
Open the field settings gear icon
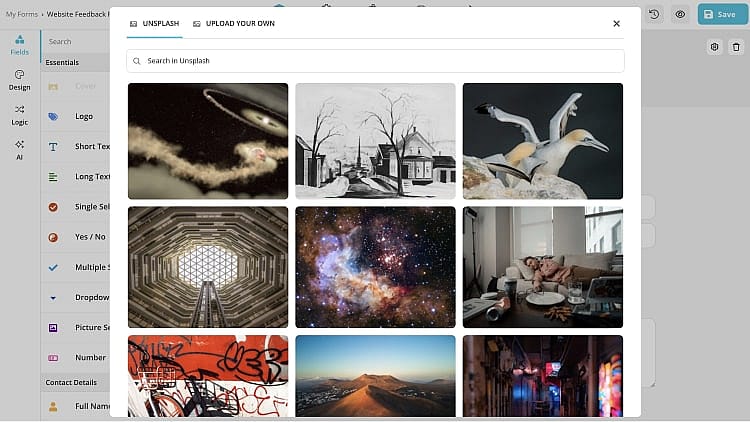coord(715,47)
